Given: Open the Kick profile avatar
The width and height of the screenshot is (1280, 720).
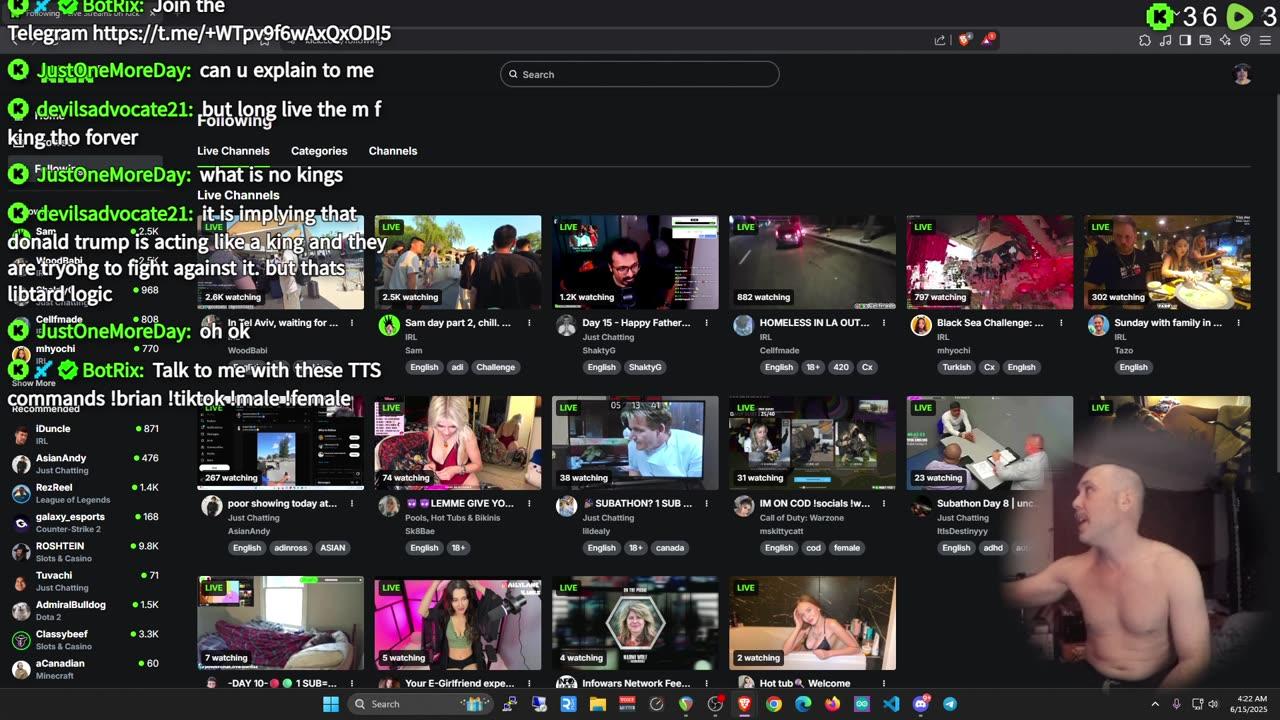Looking at the screenshot, I should pyautogui.click(x=1242, y=74).
